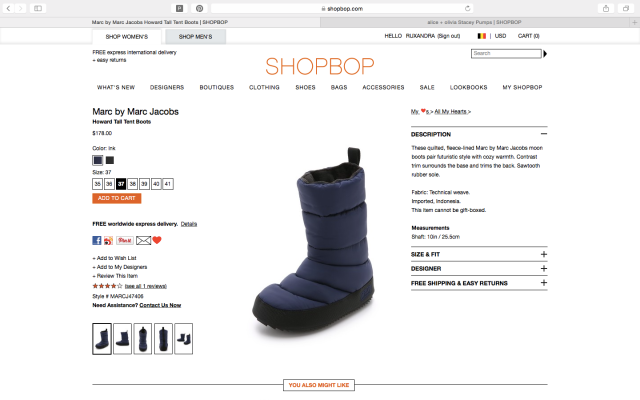
Task: Open Contact Us Now link
Action: tap(160, 305)
